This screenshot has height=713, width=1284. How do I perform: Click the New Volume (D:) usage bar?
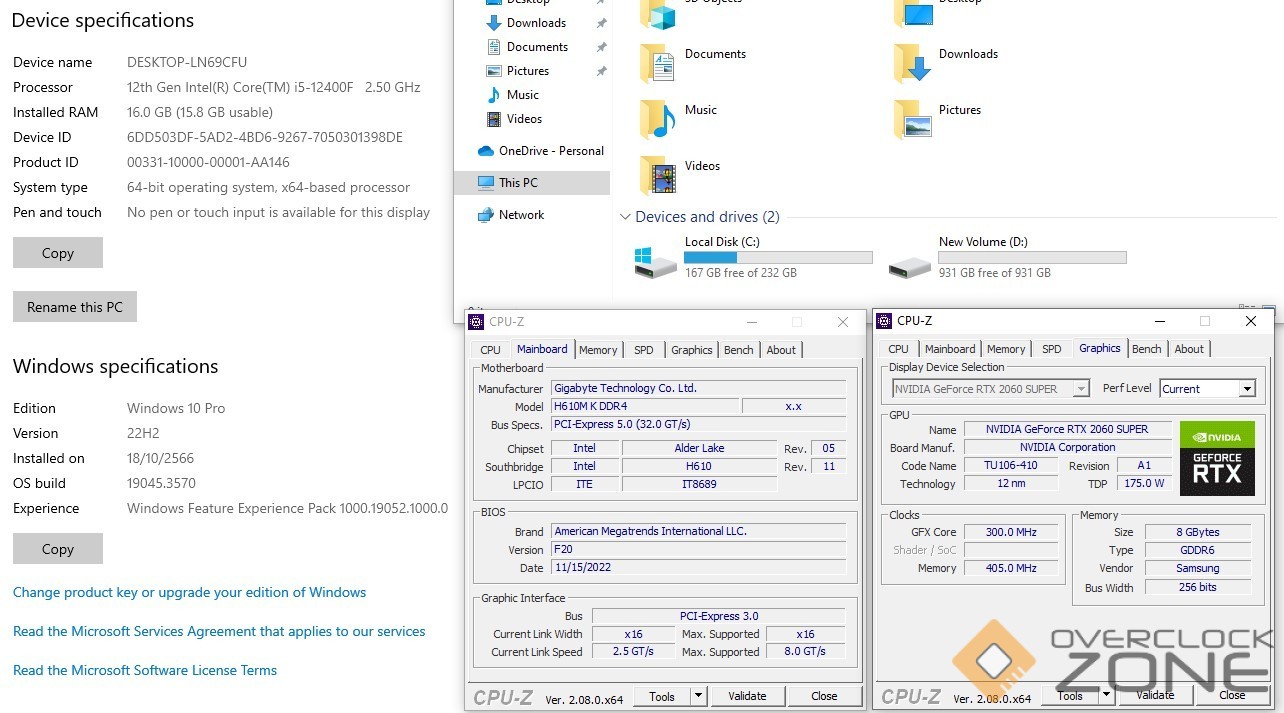pos(1032,257)
